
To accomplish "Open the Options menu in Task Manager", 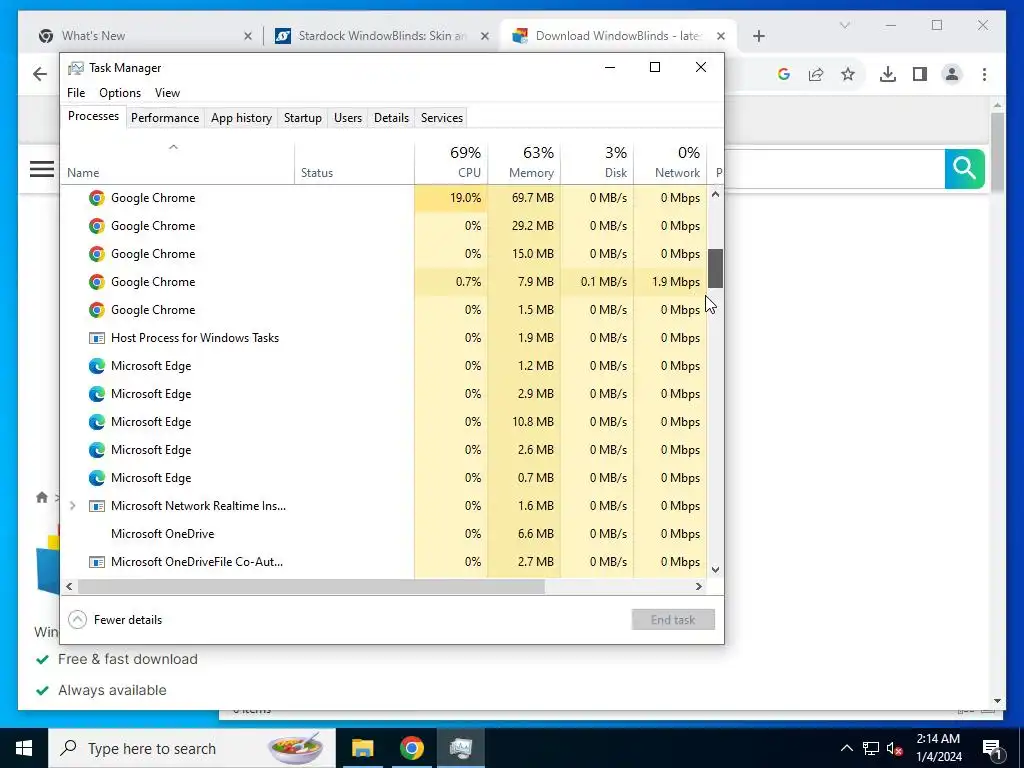I will coord(120,93).
